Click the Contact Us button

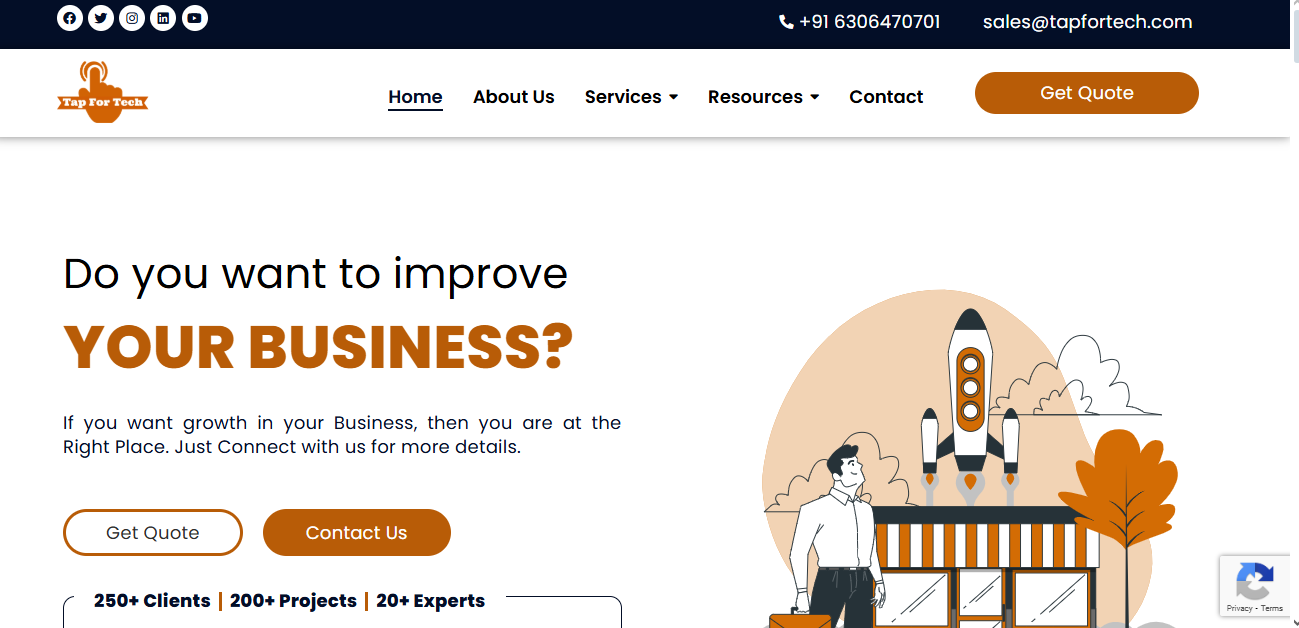coord(356,533)
